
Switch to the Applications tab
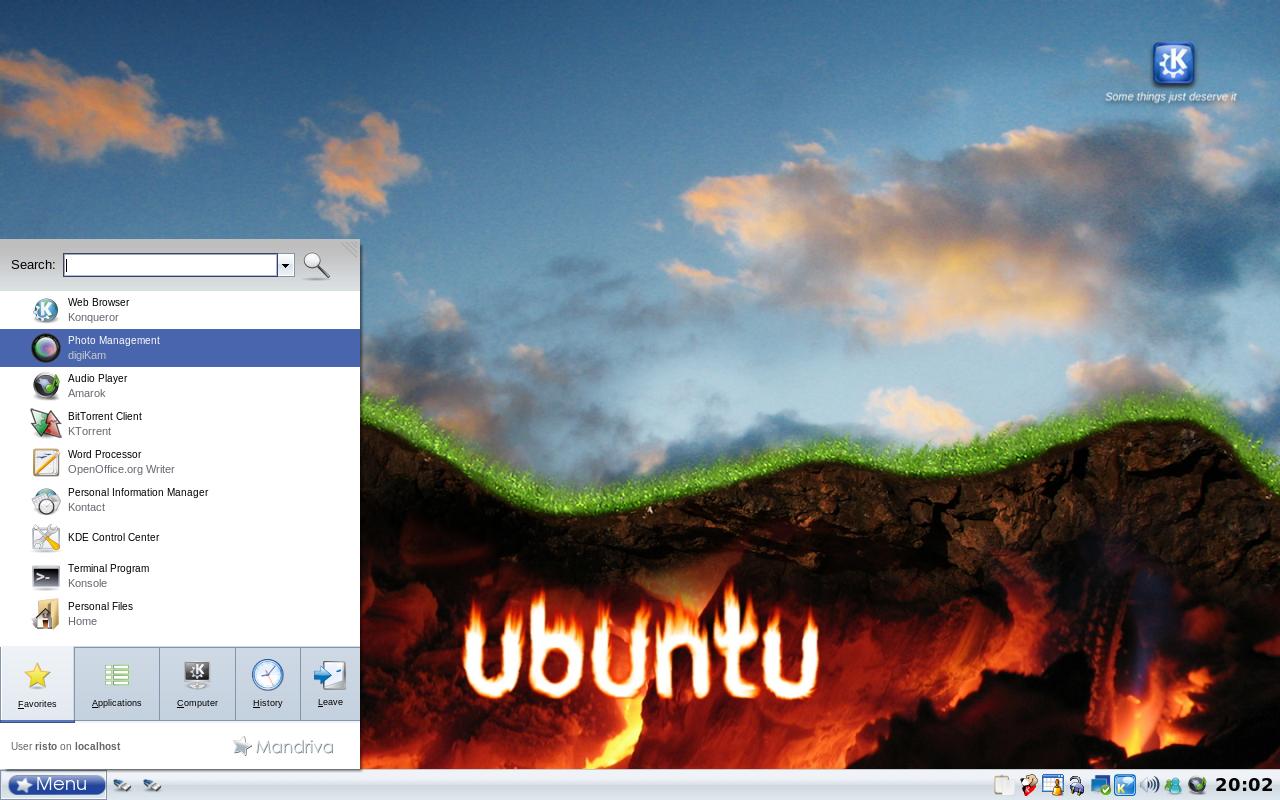(117, 684)
